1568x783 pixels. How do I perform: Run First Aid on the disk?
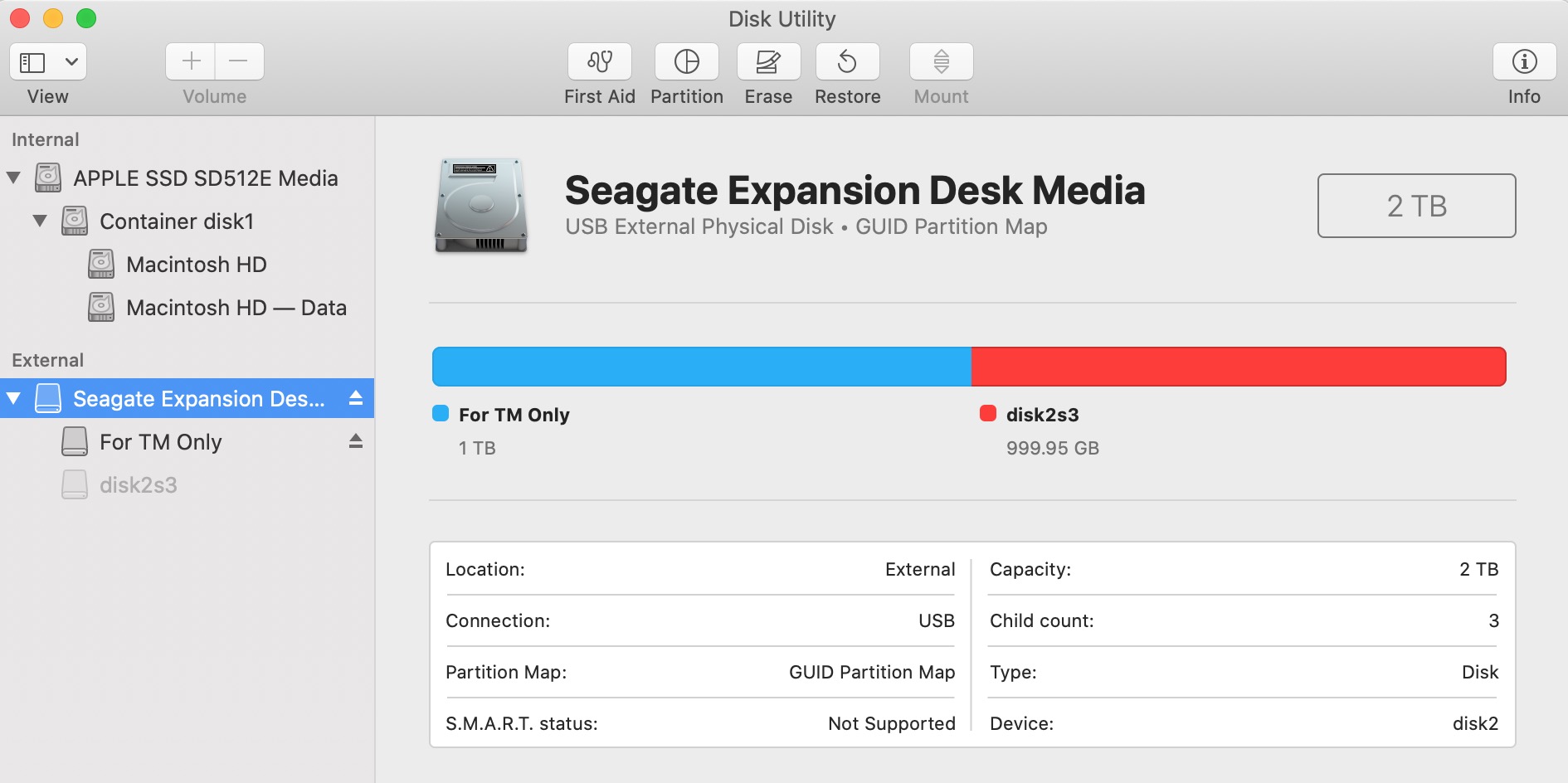599,62
